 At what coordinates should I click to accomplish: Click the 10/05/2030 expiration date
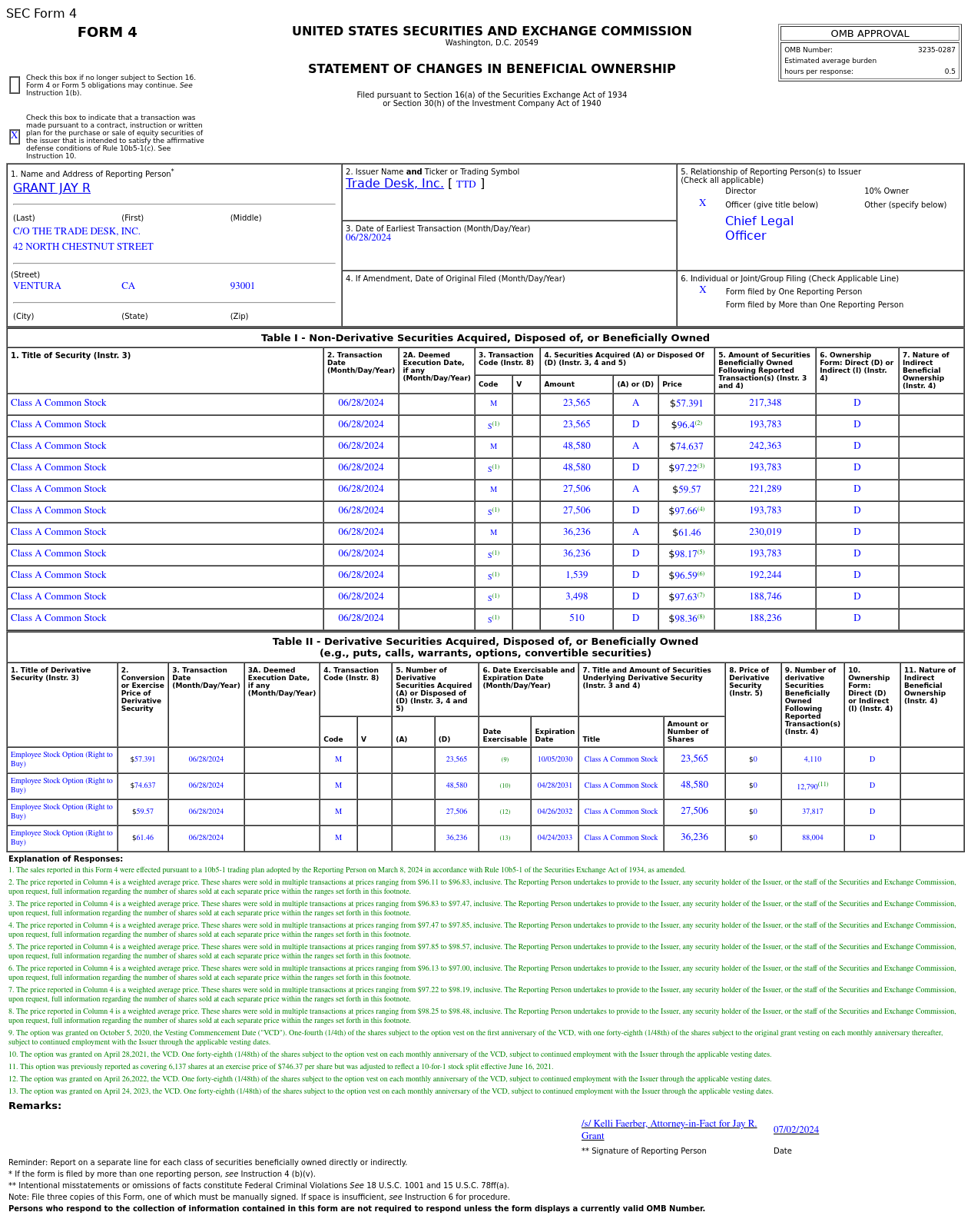click(x=555, y=759)
